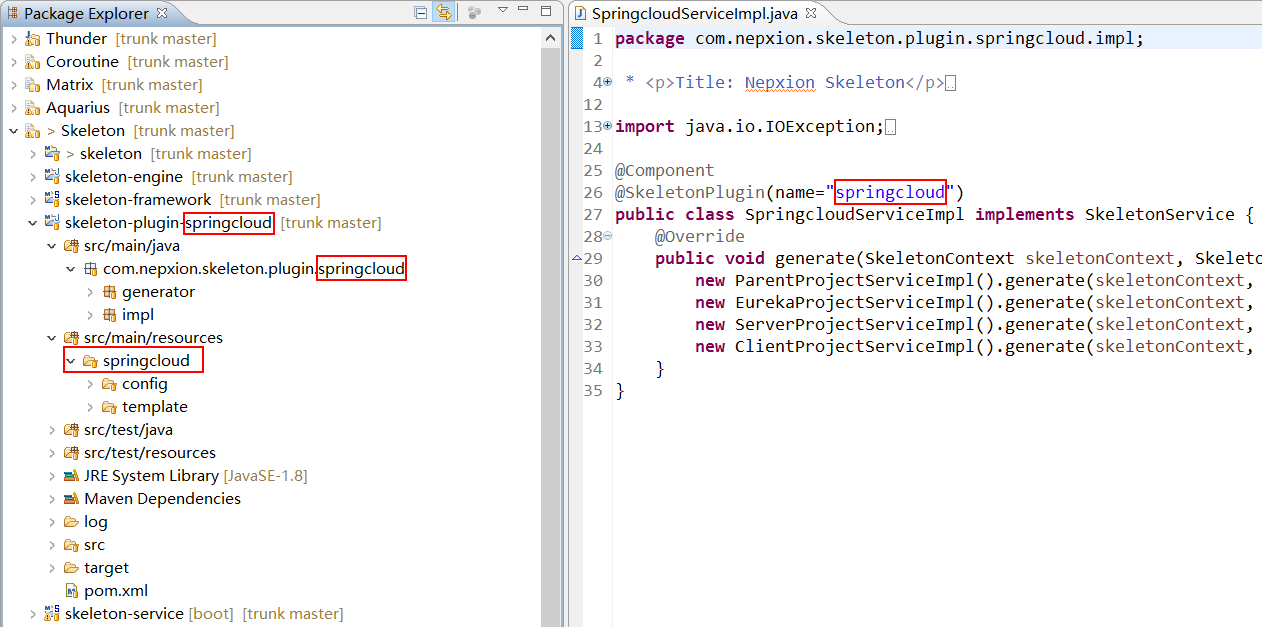The width and height of the screenshot is (1262, 627).
Task: Click Collapse All in Package Explorer toolbar
Action: pos(421,13)
